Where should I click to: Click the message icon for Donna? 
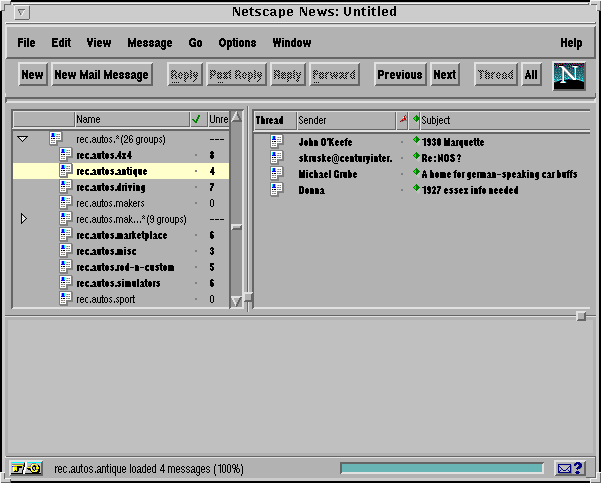276,190
